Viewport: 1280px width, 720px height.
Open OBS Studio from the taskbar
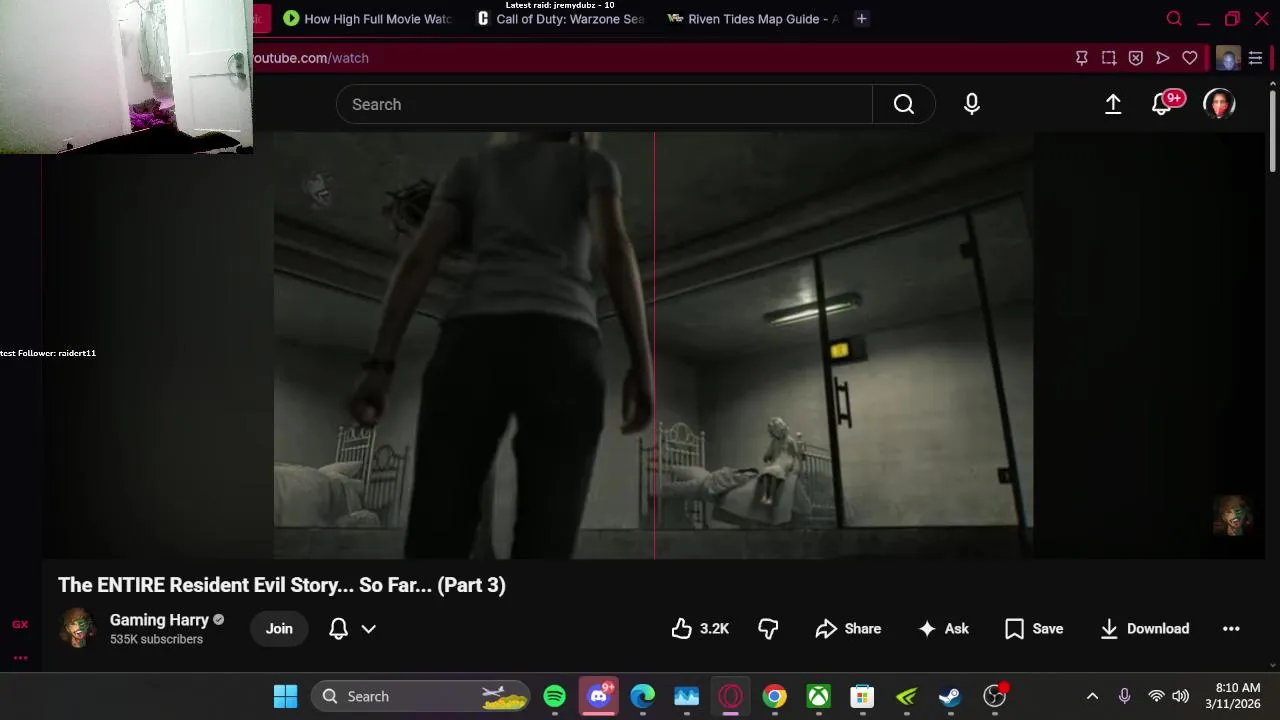994,696
